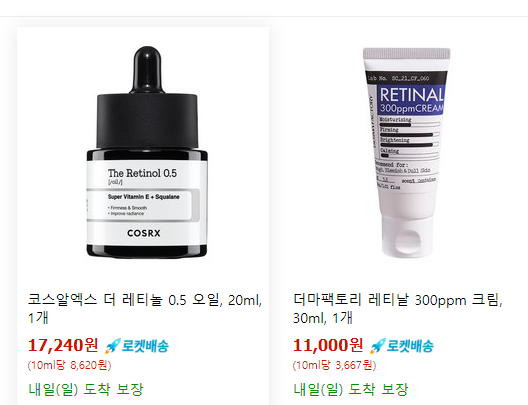528x405 pixels.
Task: Click the 로켓배송 badge on the Derma Factory cream
Action: [x=402, y=346]
